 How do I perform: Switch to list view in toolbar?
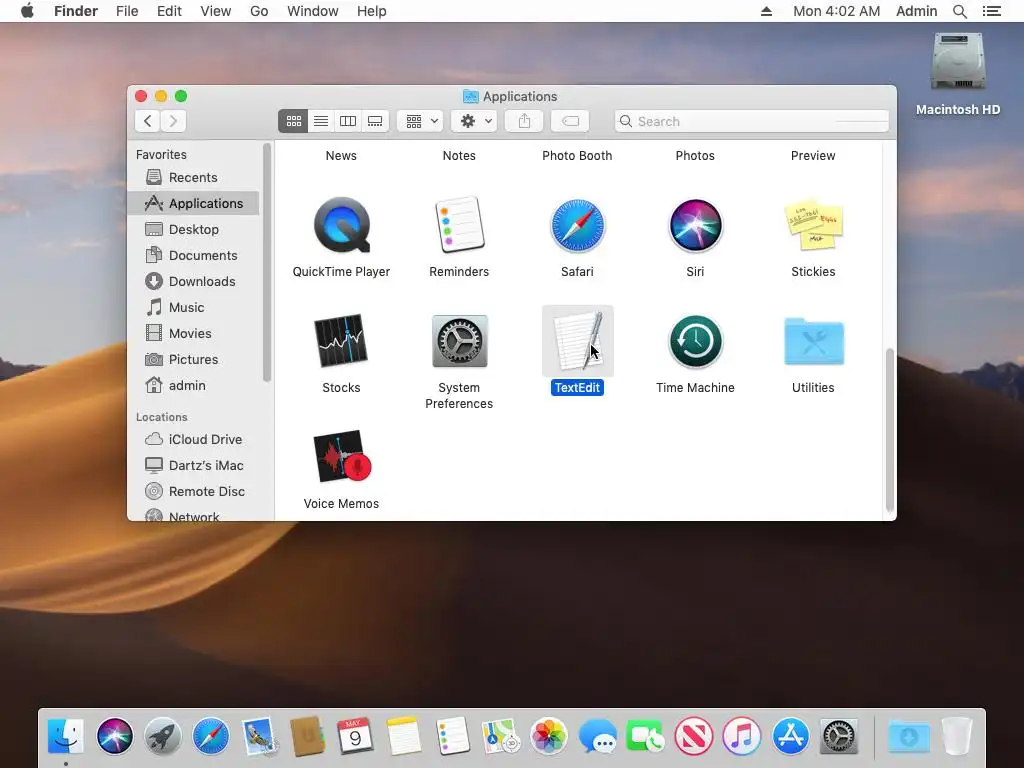pyautogui.click(x=321, y=121)
